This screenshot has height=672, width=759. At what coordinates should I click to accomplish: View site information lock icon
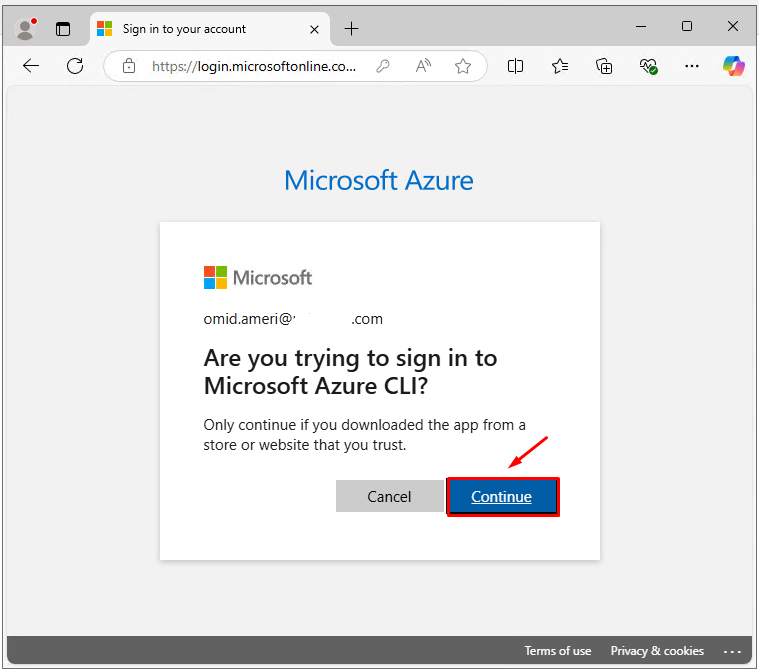(129, 66)
